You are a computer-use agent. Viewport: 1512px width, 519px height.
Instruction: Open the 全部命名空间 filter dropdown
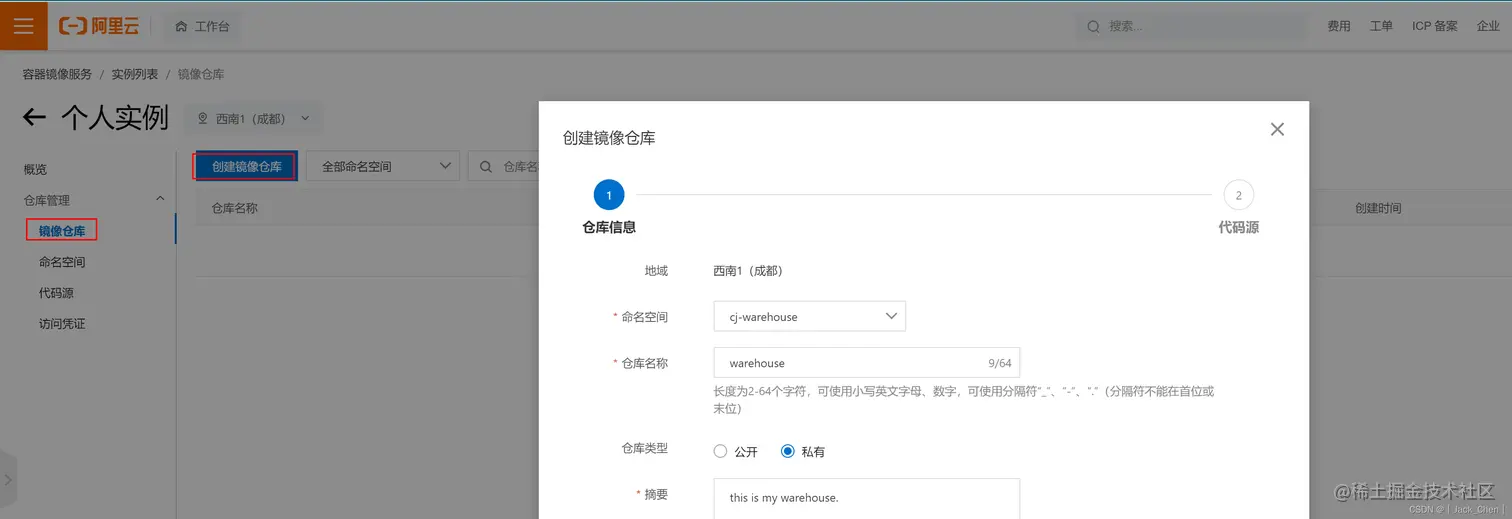click(x=382, y=166)
